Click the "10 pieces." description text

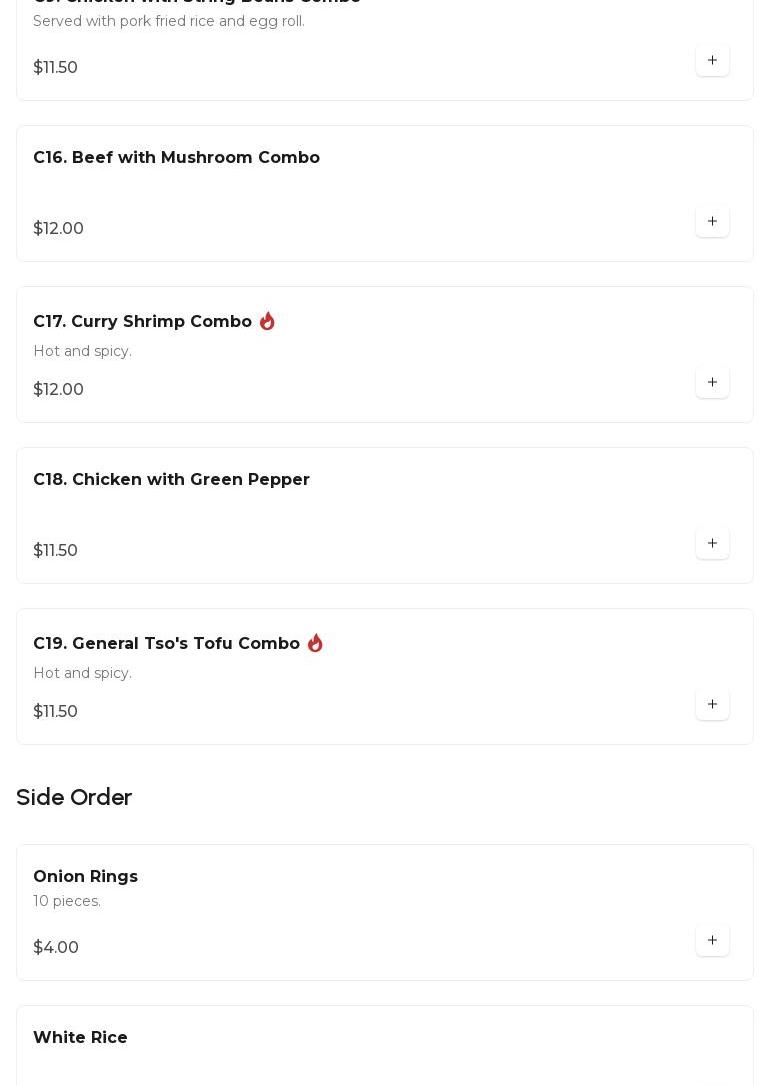pos(67,902)
